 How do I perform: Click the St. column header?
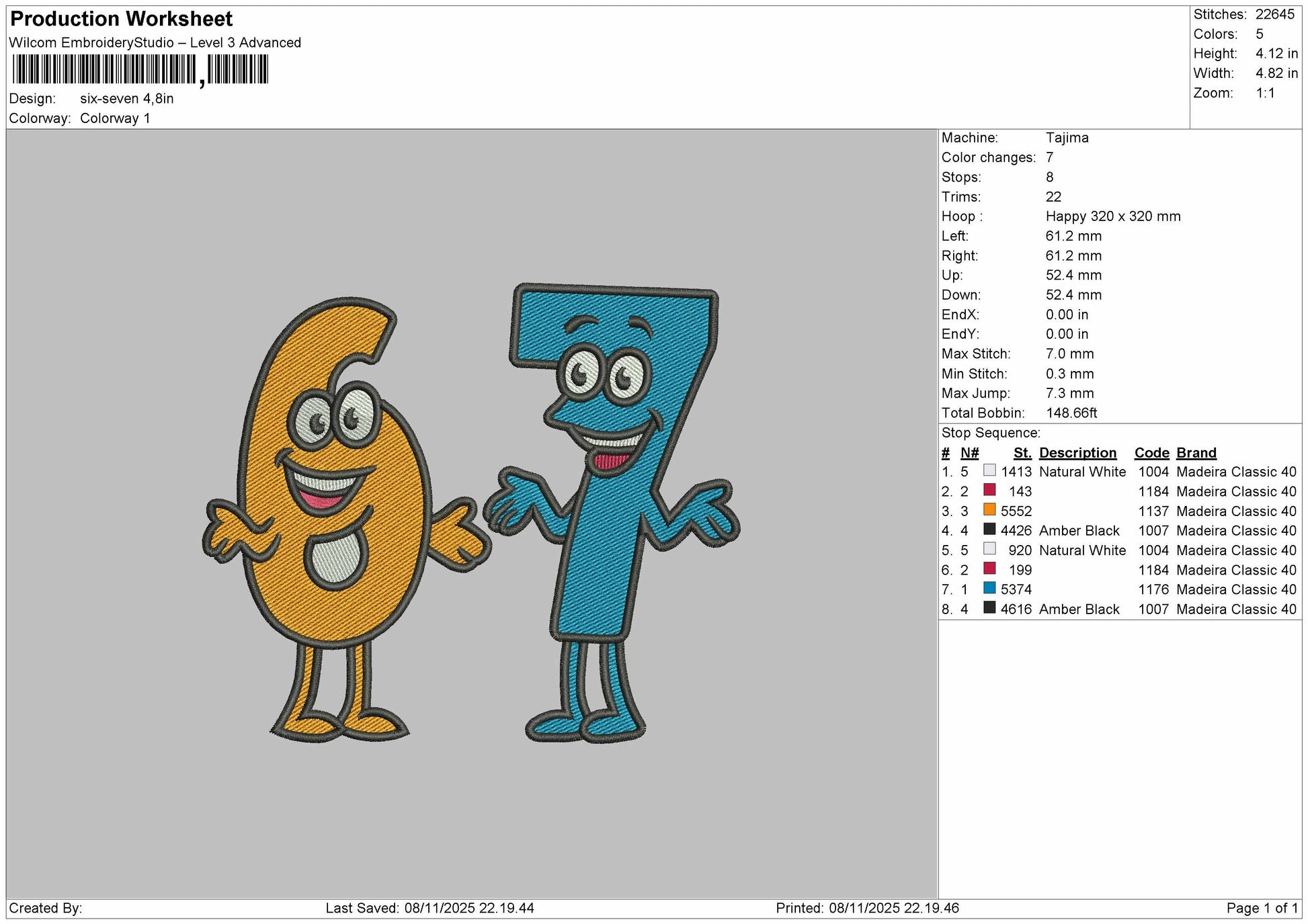(x=1022, y=453)
